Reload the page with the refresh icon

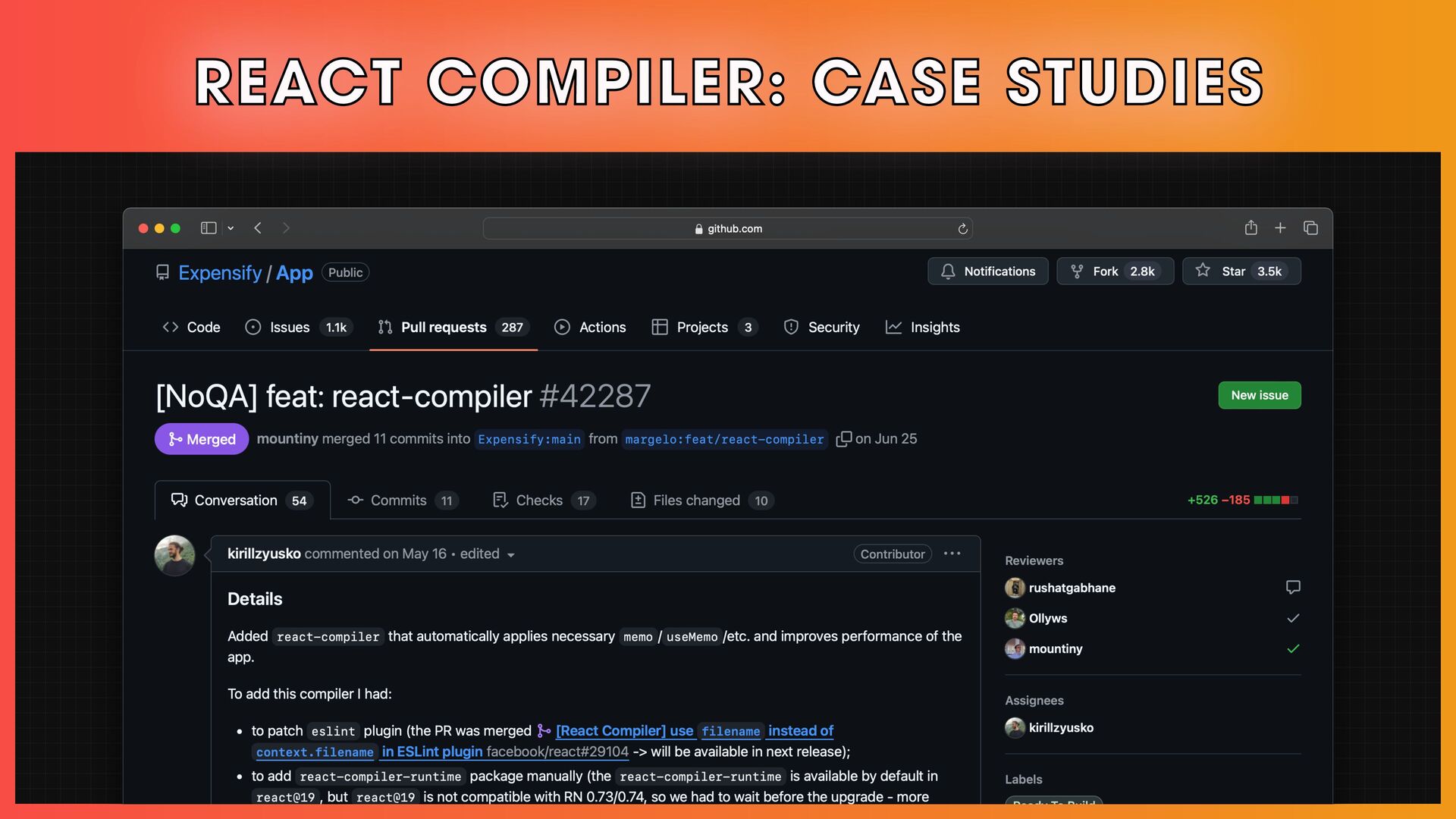pyautogui.click(x=962, y=229)
